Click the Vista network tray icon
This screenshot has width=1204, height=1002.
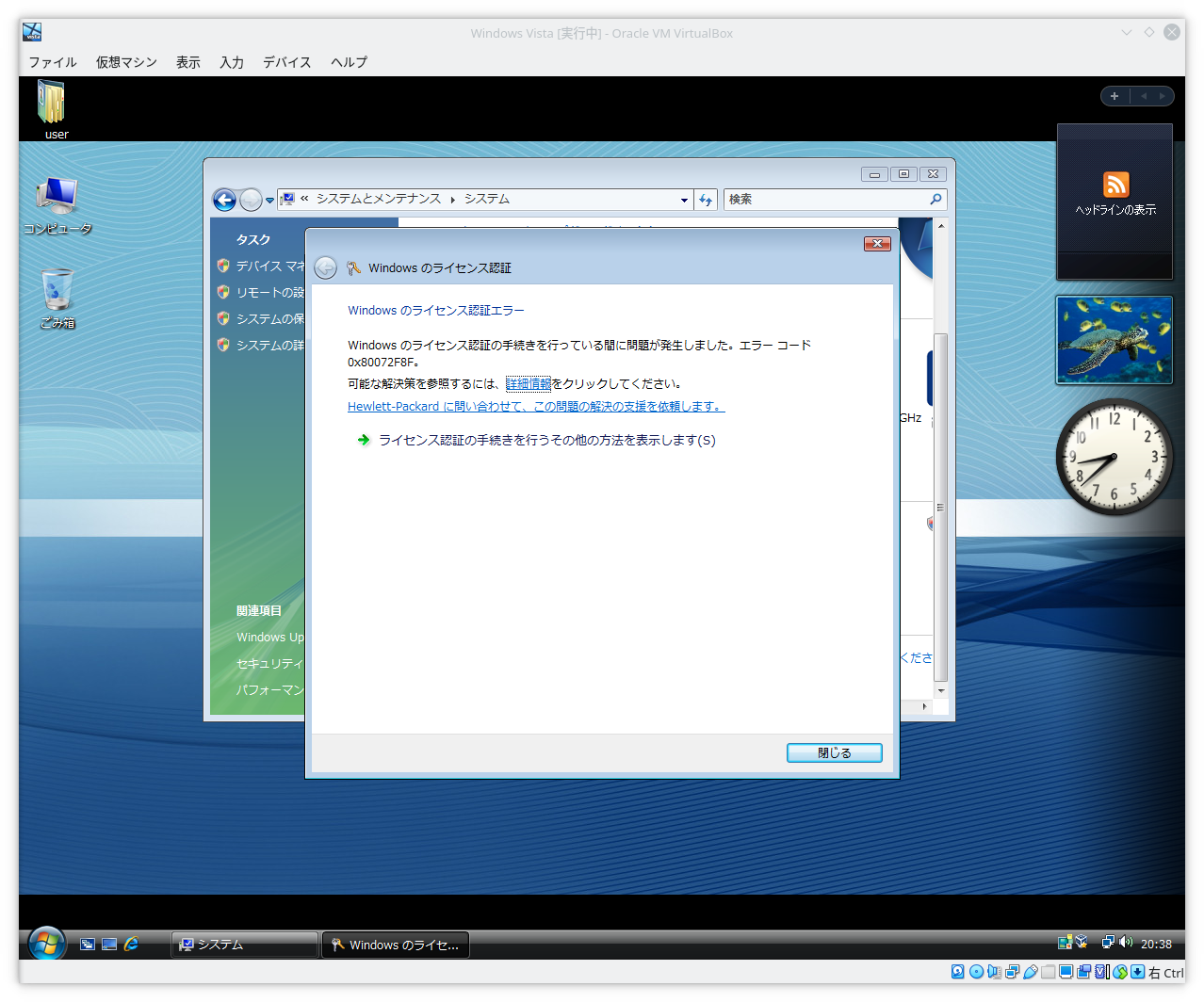click(x=1108, y=943)
